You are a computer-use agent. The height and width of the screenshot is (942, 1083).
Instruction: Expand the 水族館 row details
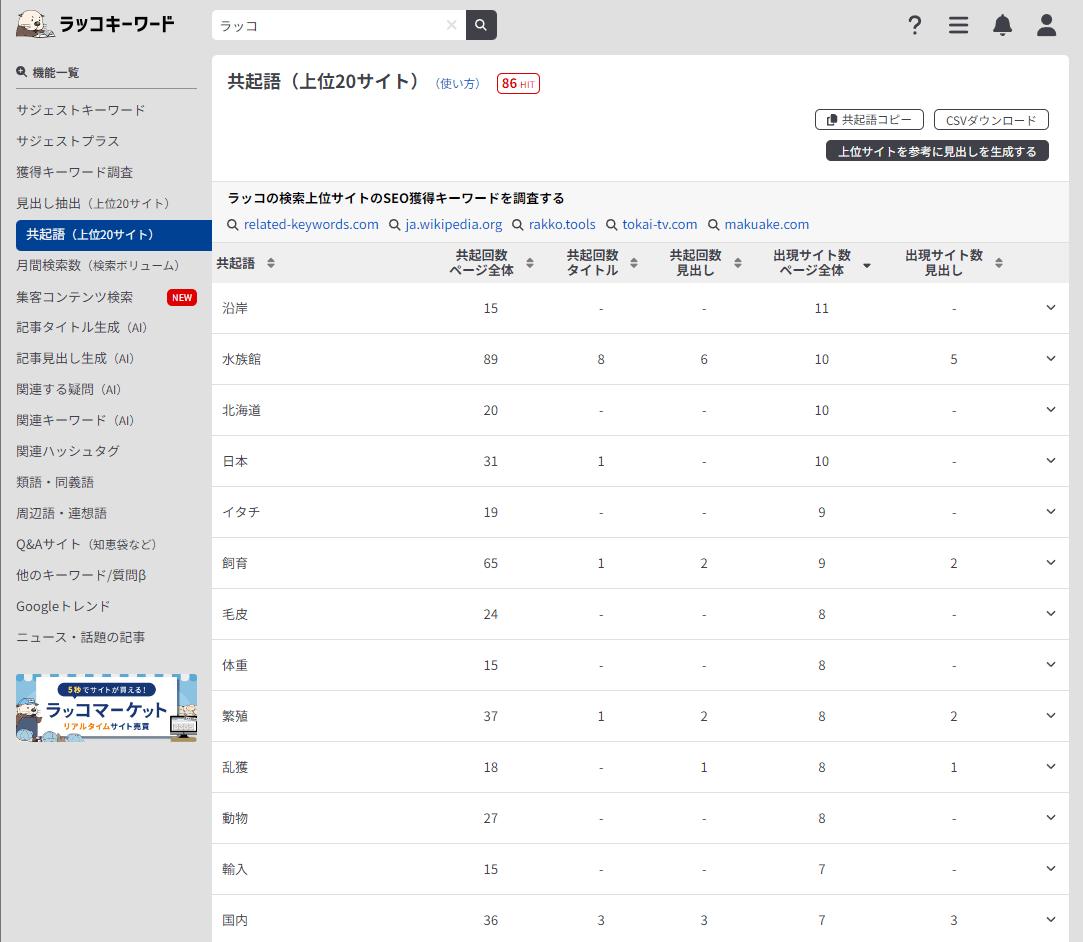[1051, 359]
